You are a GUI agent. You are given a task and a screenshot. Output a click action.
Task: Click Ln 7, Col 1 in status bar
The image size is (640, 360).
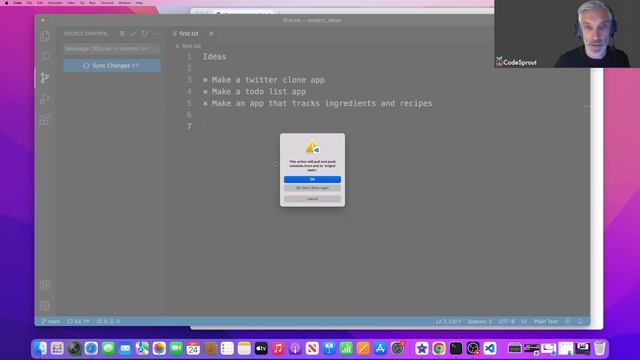coord(448,321)
